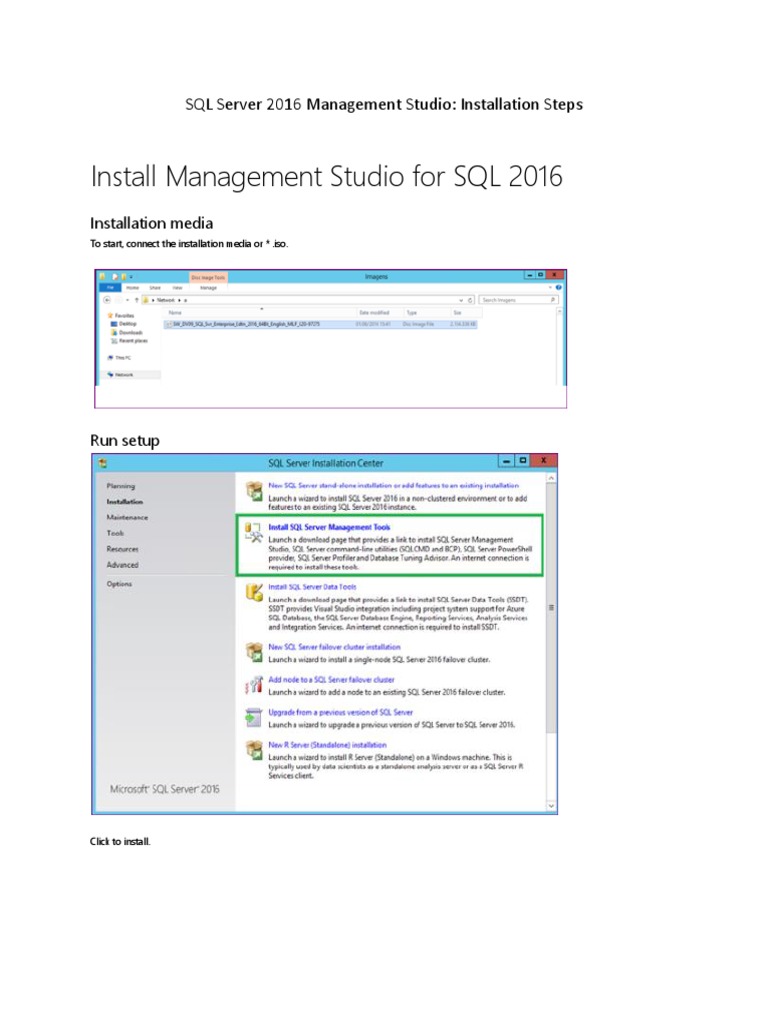
Task: Expand the address bar history dropdown
Action: pyautogui.click(x=461, y=299)
